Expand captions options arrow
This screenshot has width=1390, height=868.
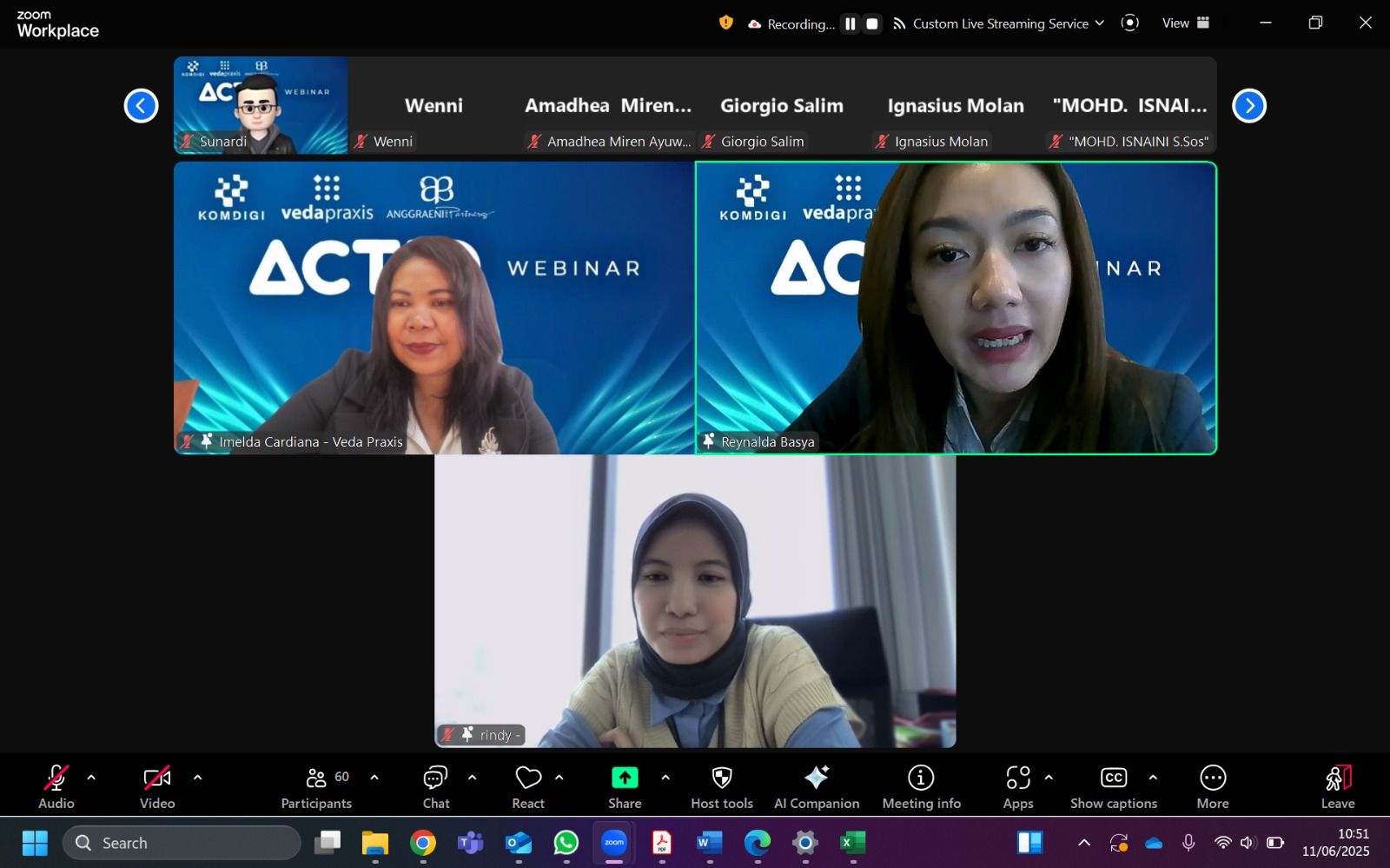[1153, 778]
